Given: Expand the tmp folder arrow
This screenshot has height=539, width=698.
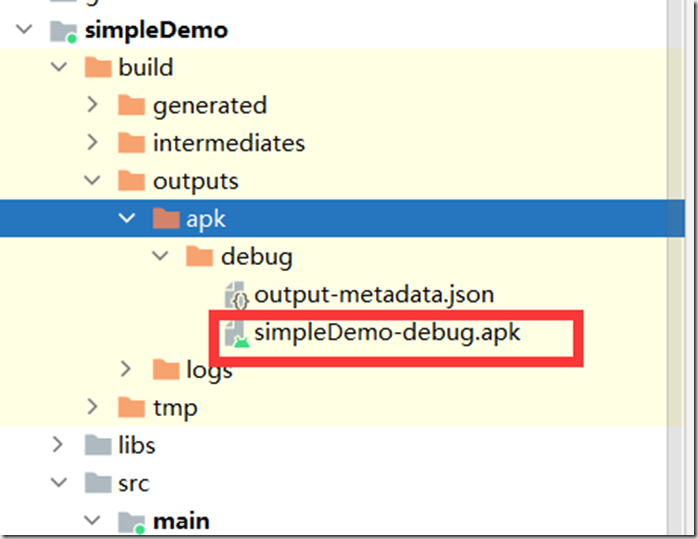Looking at the screenshot, I should [x=92, y=407].
